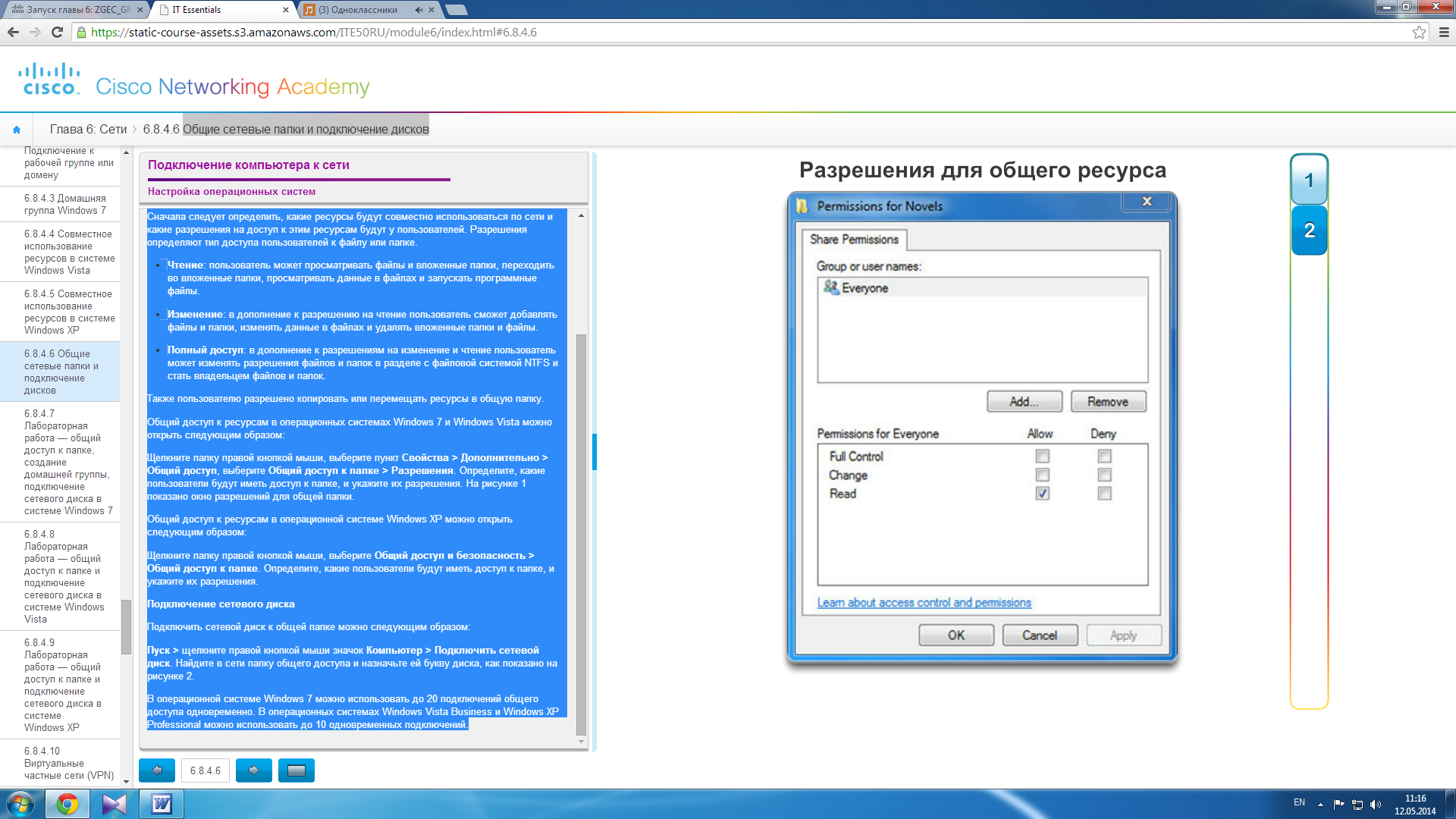Select section 6.8.4.6 Общие сетевые папки

click(x=61, y=372)
